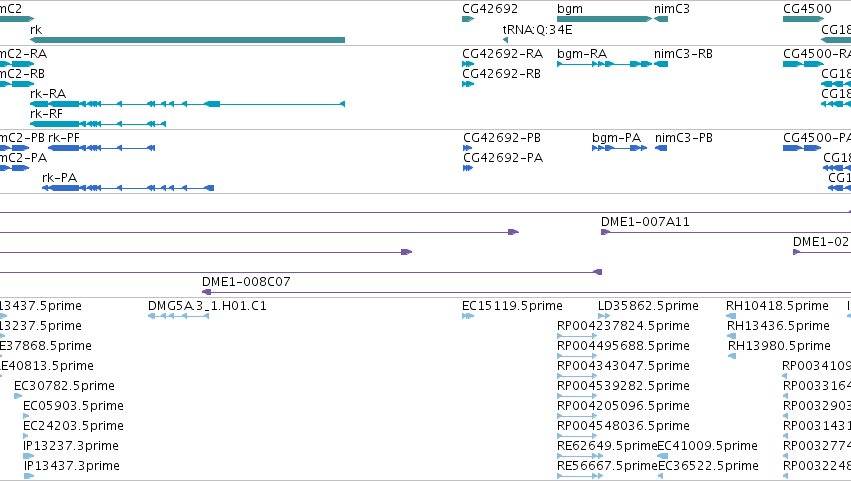
Task: Click the RE56667.5prime EST label
Action: tap(607, 466)
